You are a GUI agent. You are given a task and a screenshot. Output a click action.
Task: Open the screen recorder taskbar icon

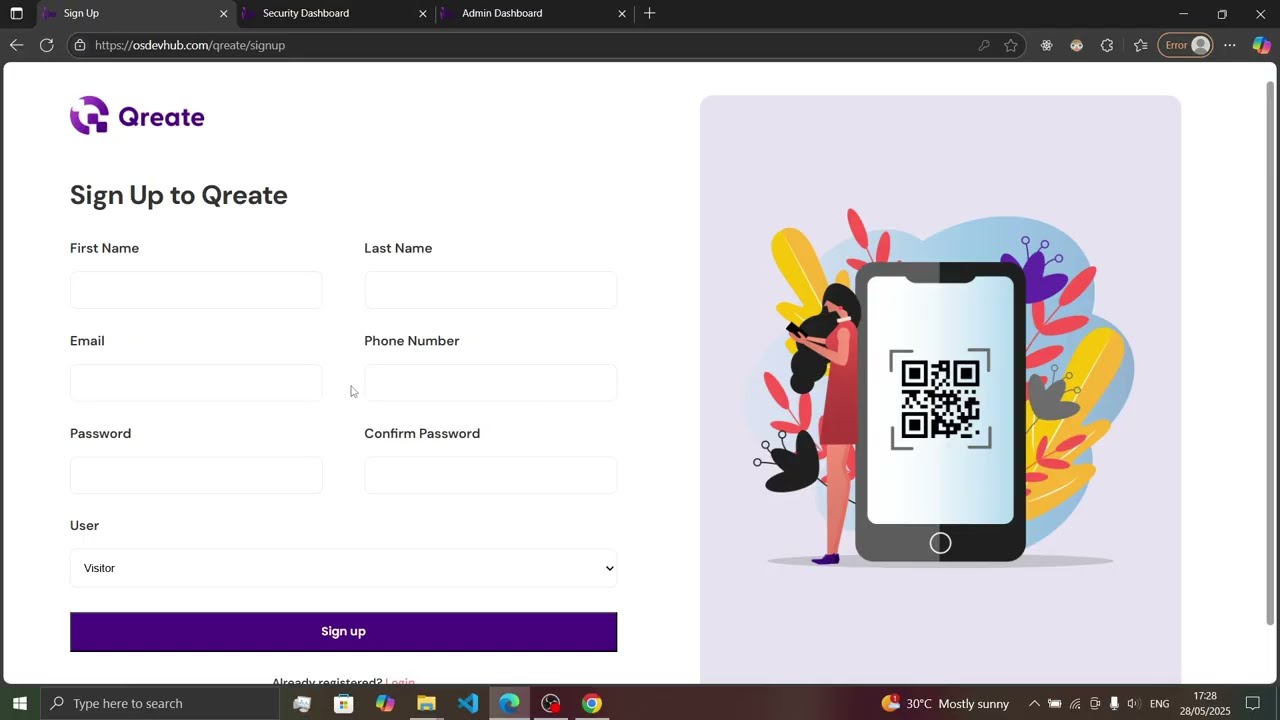[x=551, y=703]
